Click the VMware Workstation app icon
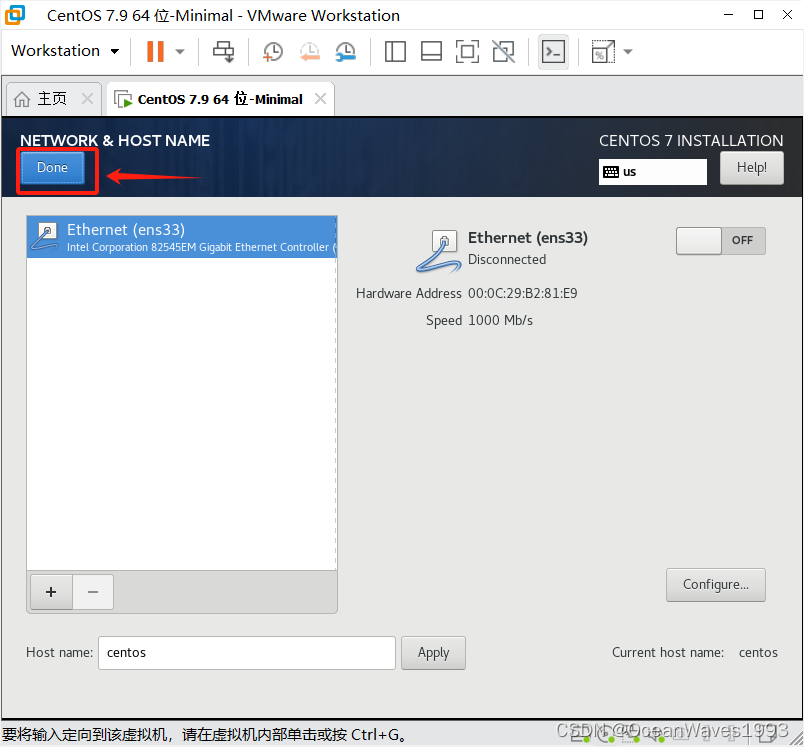 [x=15, y=15]
